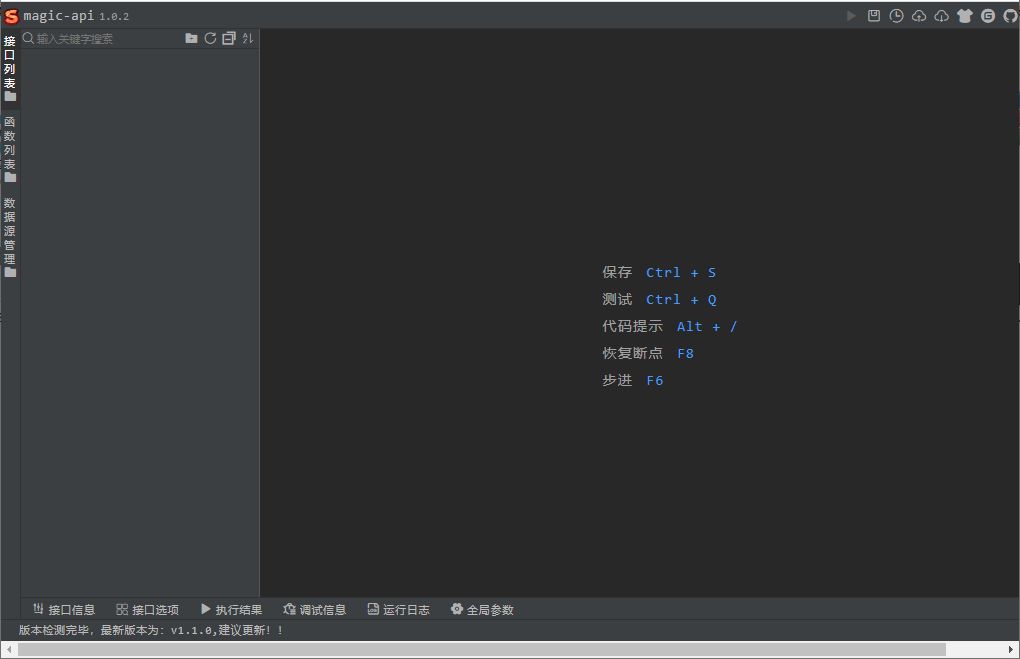Switch to the 运行日志 tab
The height and width of the screenshot is (659, 1020).
[398, 609]
